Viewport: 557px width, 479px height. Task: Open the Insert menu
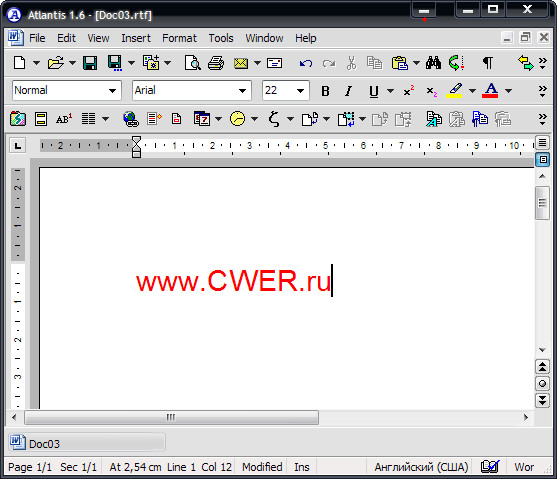pos(136,38)
